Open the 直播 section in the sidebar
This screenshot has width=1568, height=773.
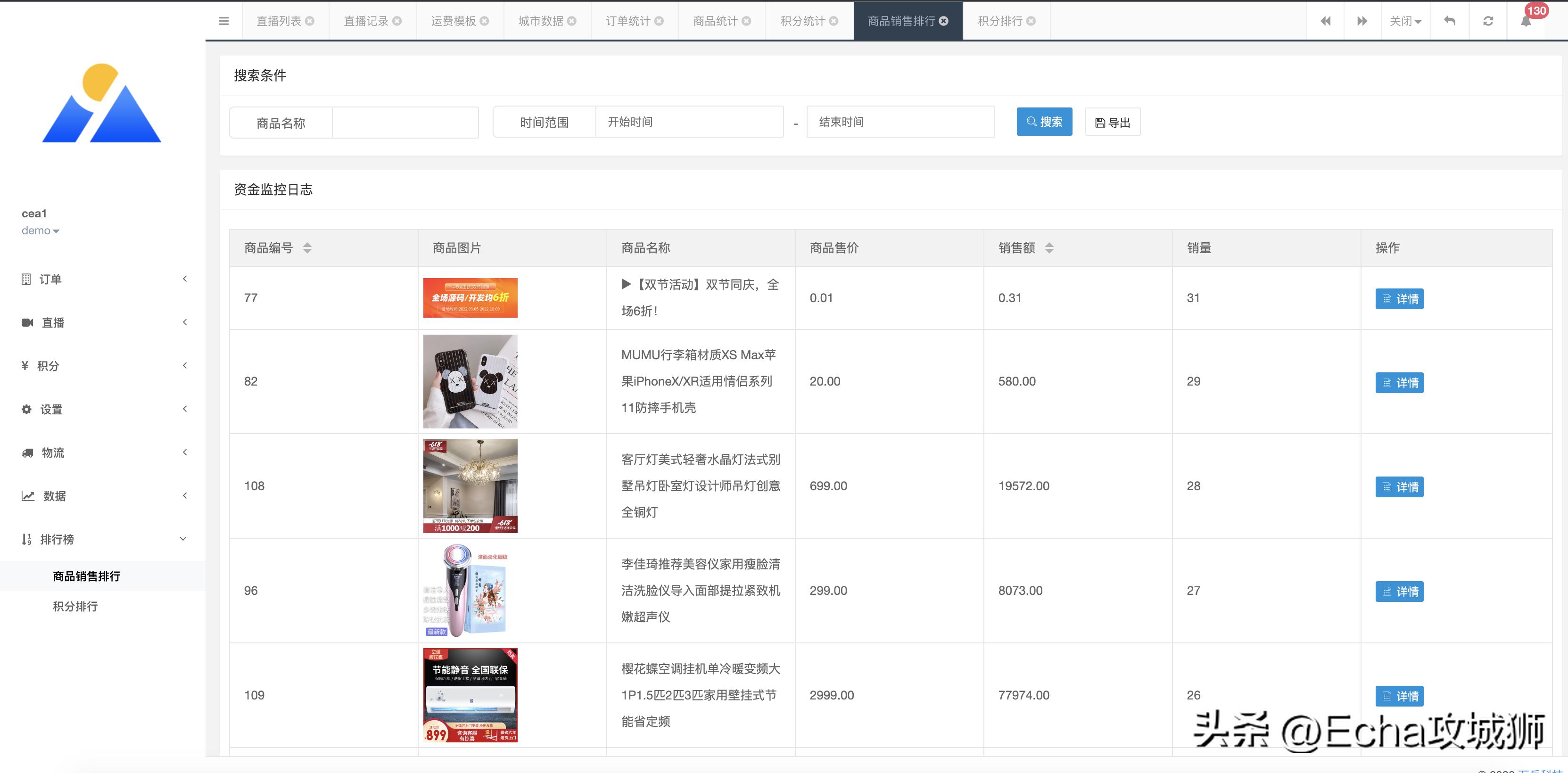tap(54, 322)
